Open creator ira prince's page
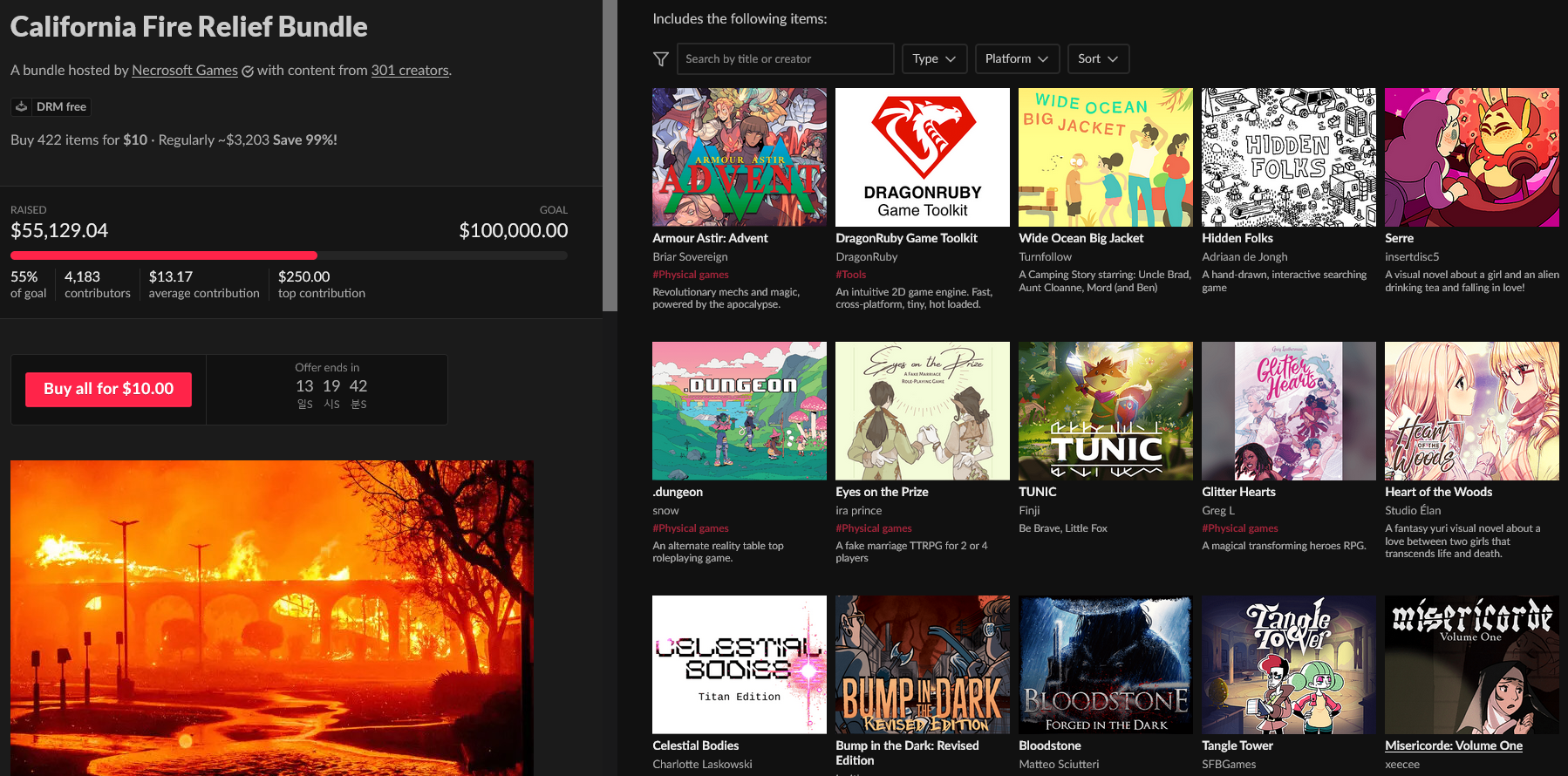The image size is (1568, 776). coord(858,511)
